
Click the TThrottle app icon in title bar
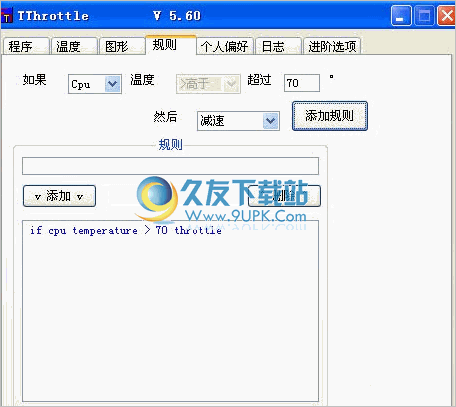(x=7, y=16)
